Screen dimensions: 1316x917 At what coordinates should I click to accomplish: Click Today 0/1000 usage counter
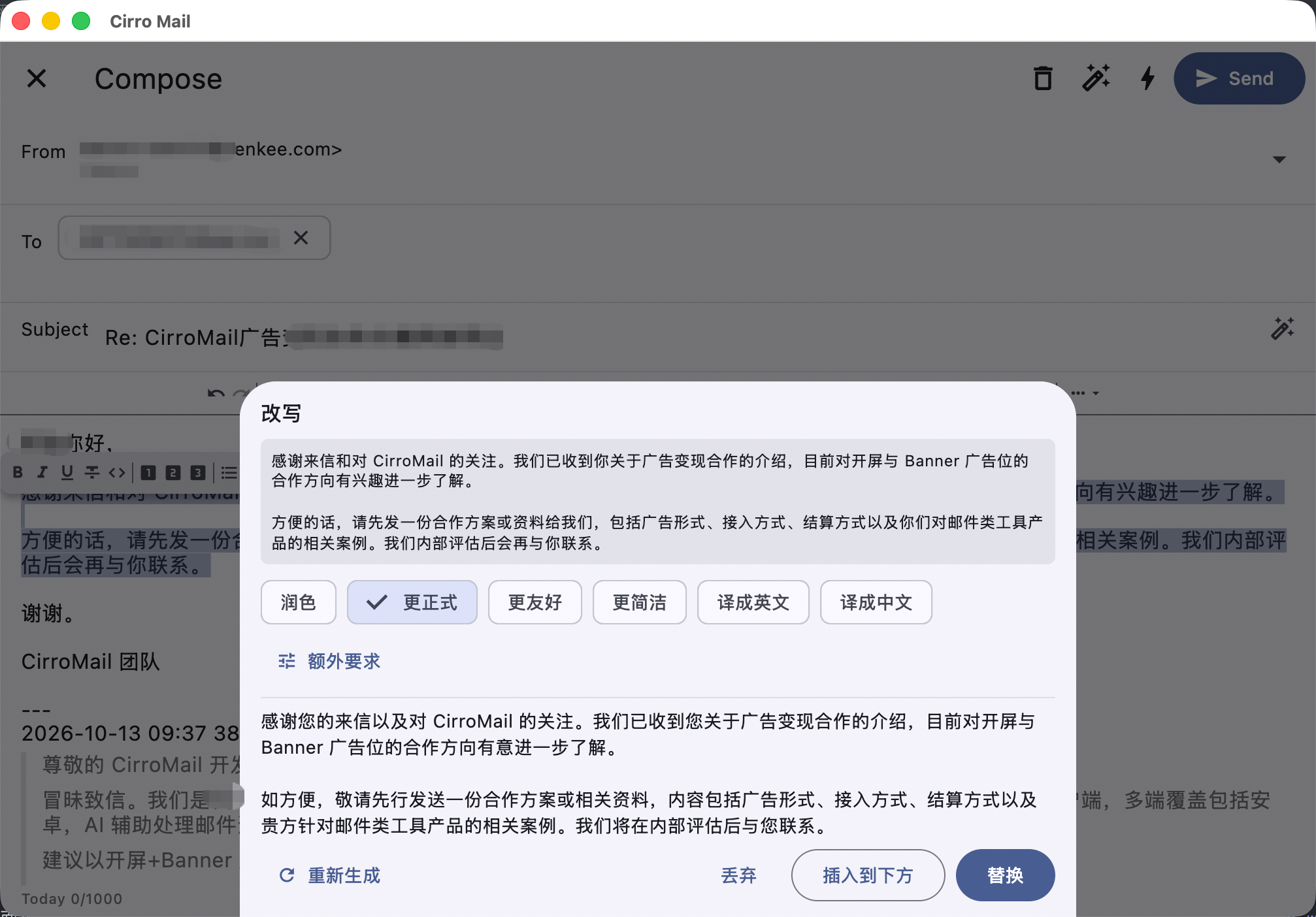72,899
